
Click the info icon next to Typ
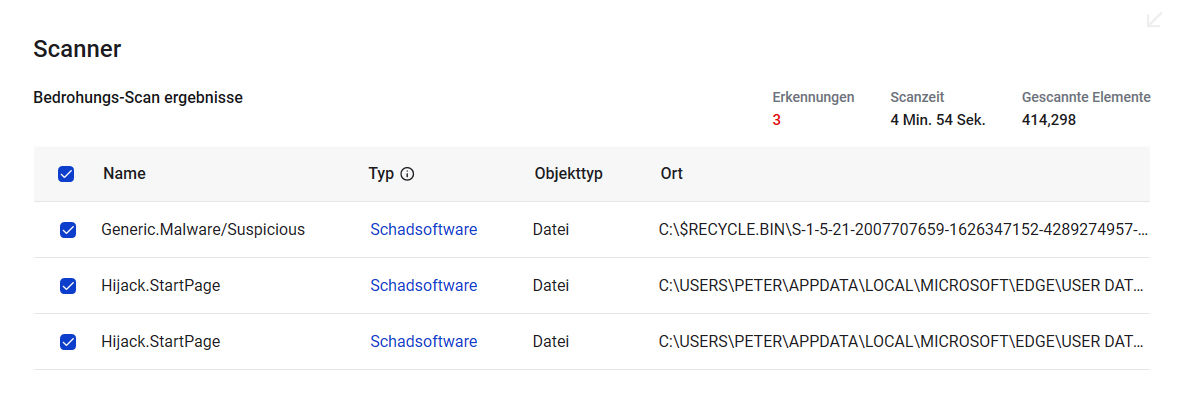pos(407,174)
